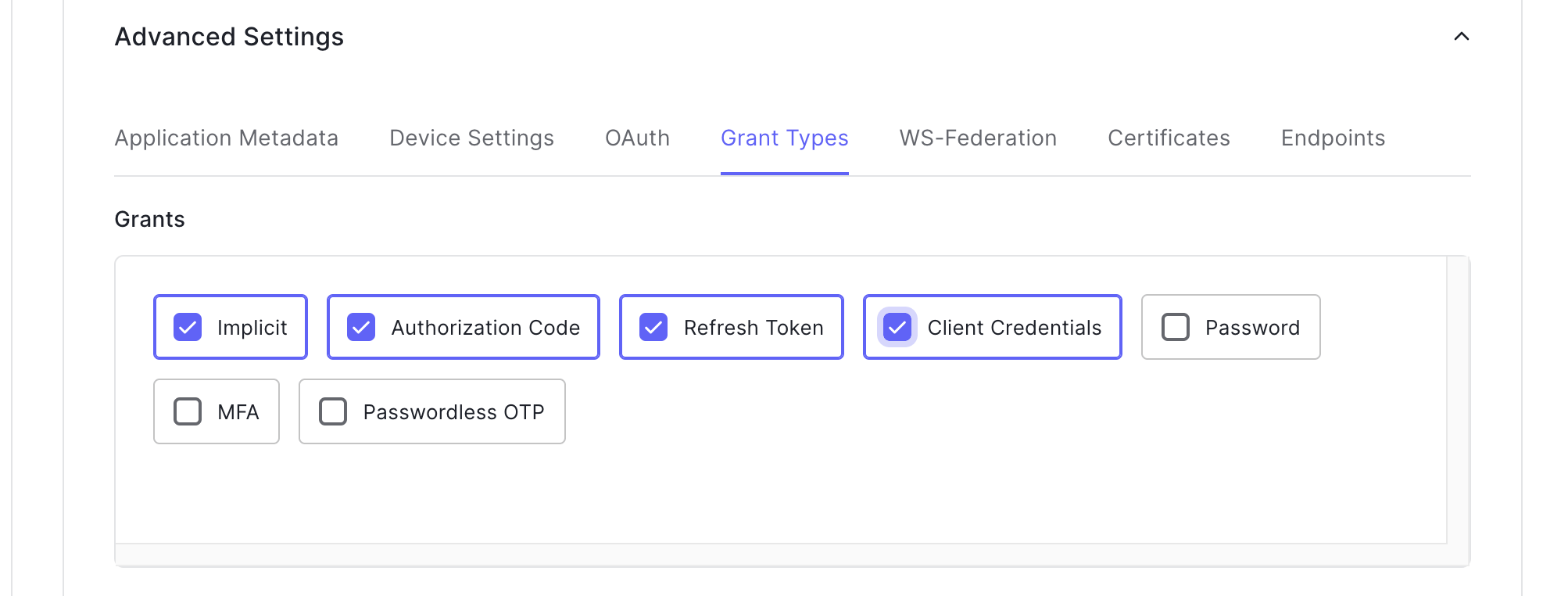The height and width of the screenshot is (596, 1568).
Task: Uncheck the Refresh Token checkbox
Action: tap(653, 327)
